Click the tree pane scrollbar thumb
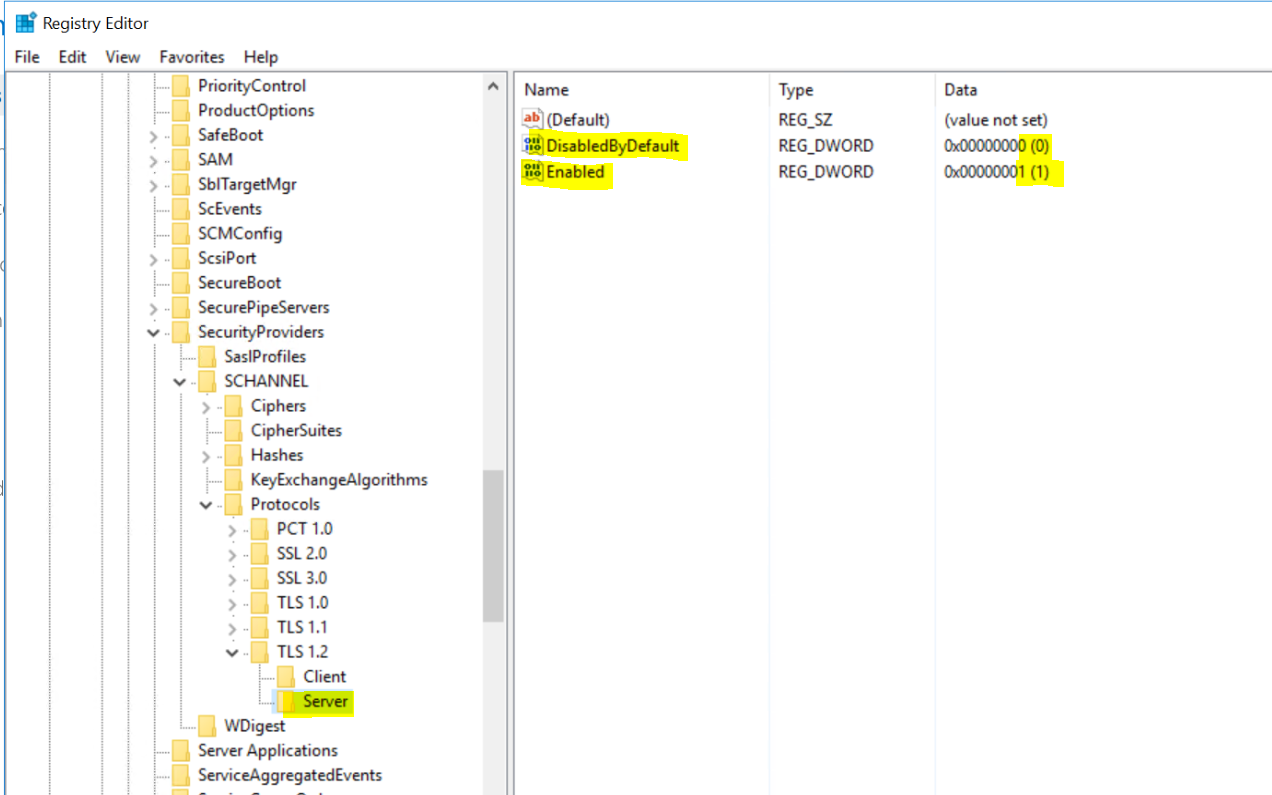 (x=493, y=546)
